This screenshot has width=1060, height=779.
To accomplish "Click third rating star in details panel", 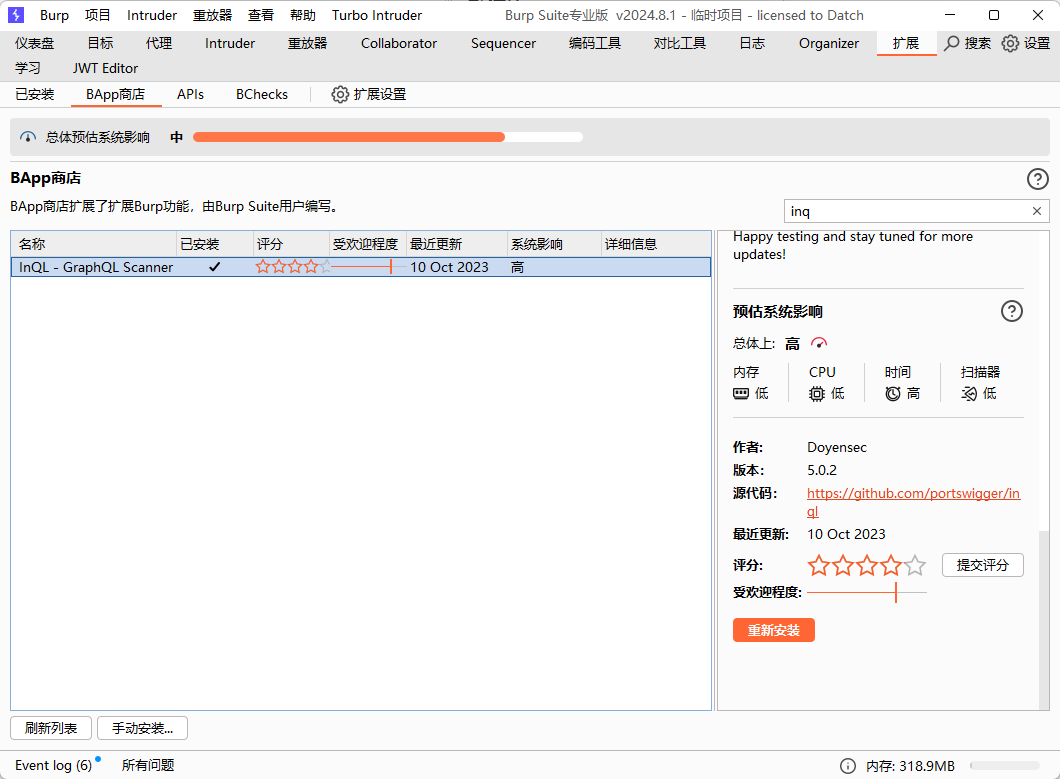I will (x=867, y=565).
